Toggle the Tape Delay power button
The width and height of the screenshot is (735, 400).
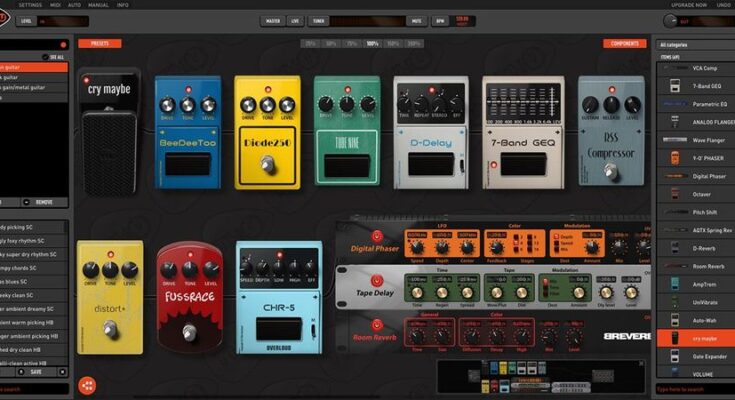[377, 280]
